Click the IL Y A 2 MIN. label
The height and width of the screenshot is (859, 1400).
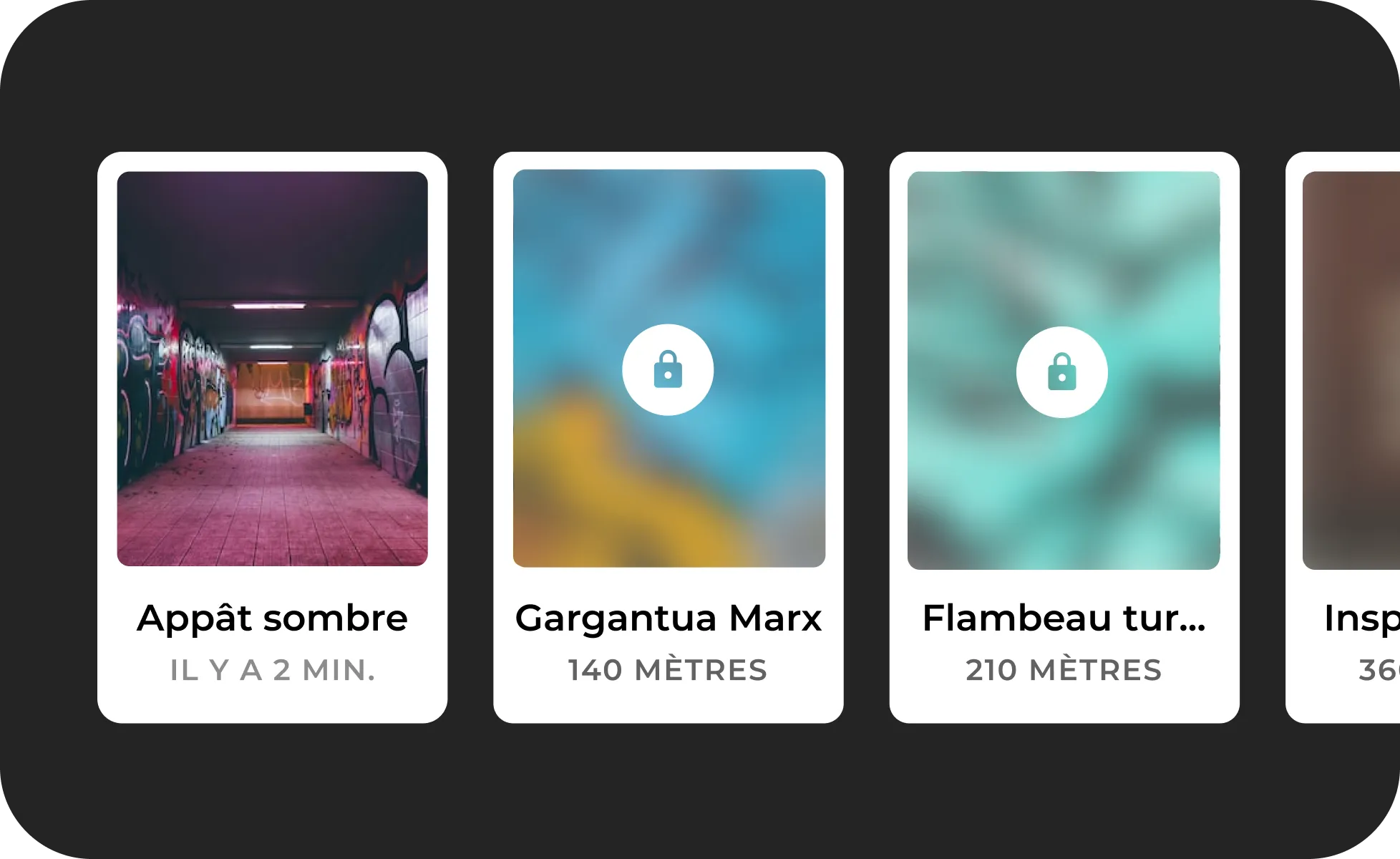pos(273,671)
